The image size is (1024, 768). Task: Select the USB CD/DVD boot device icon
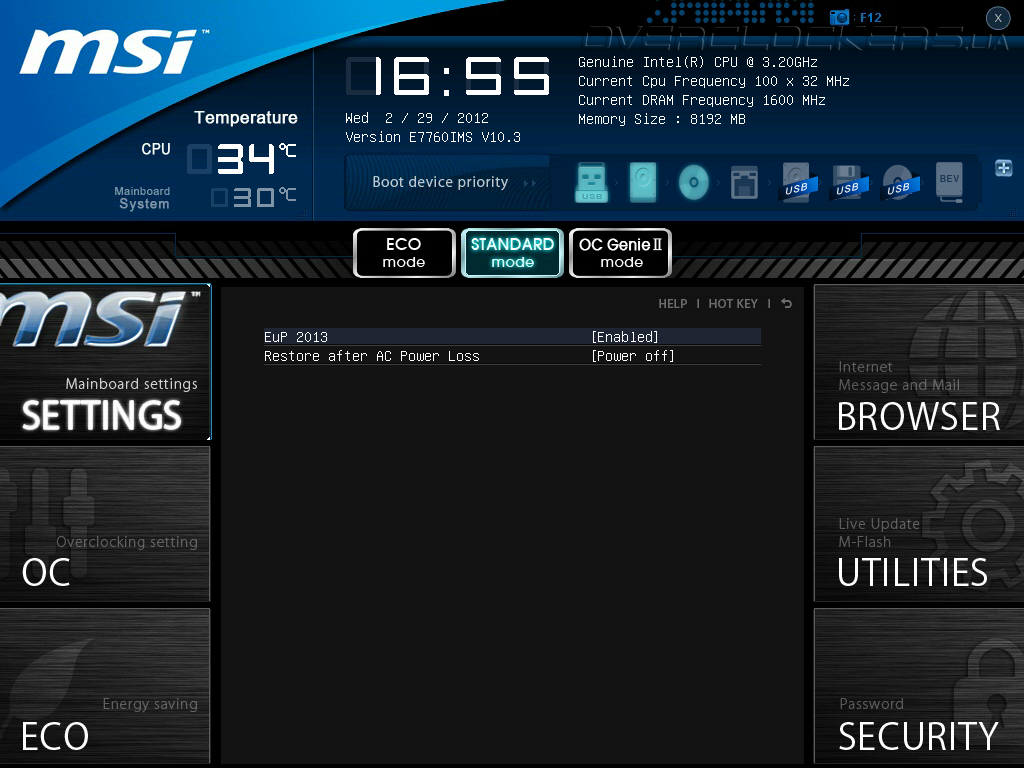click(899, 183)
